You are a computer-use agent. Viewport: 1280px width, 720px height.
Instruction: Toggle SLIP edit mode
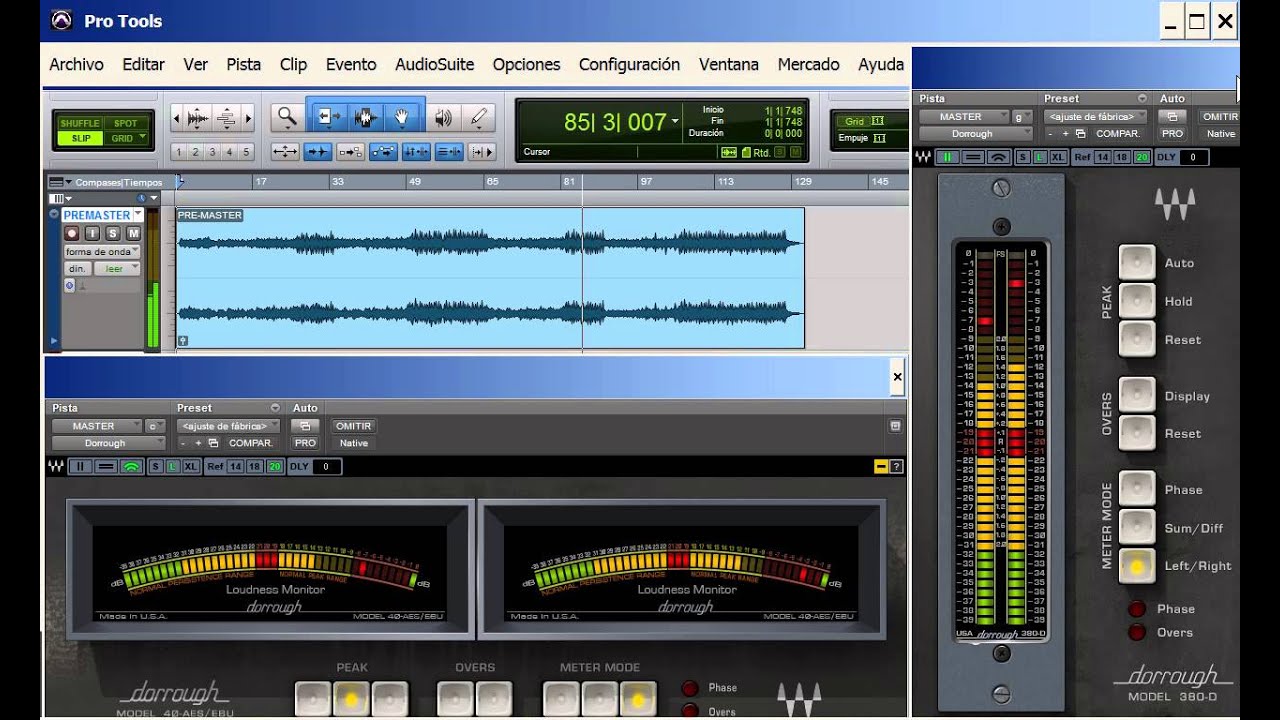[x=79, y=139]
